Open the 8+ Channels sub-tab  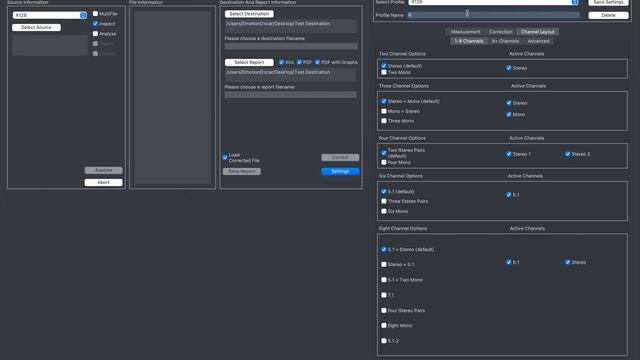(x=505, y=41)
